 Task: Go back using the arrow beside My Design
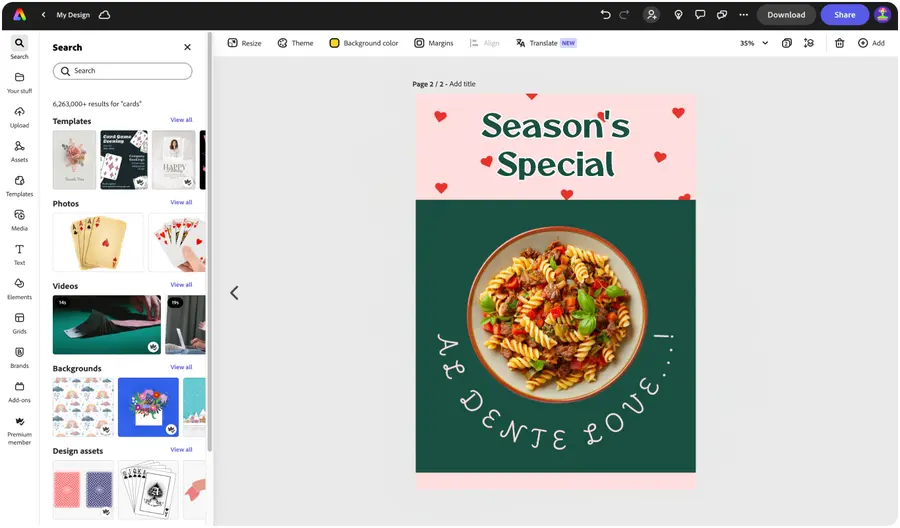pos(44,15)
